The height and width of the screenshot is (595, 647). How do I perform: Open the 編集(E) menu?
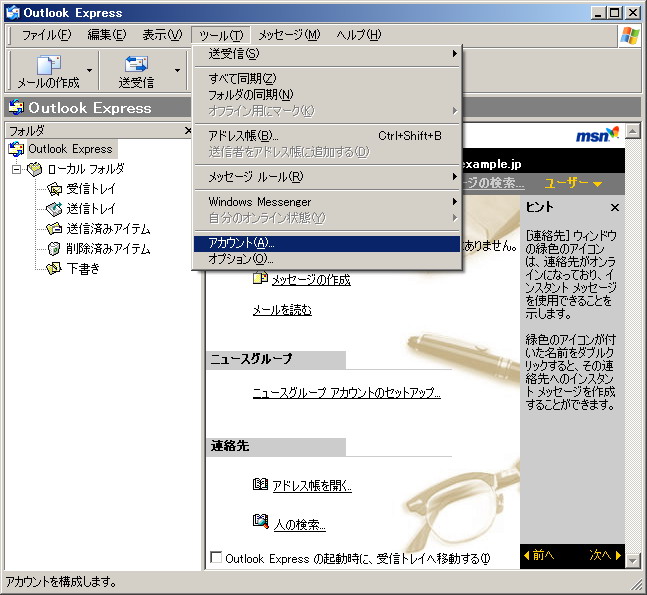tap(106, 35)
